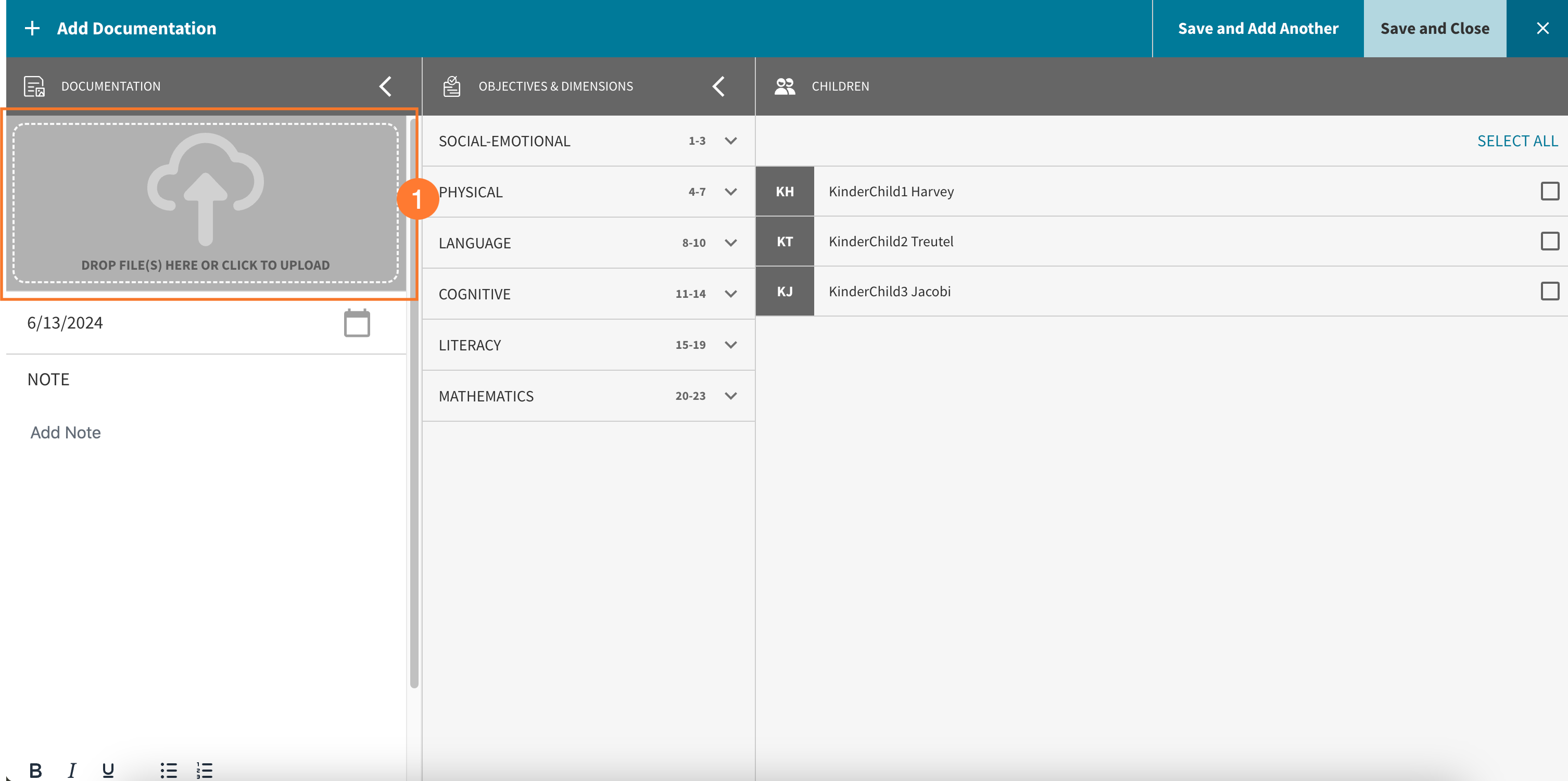Click the SELECT ALL link
The image size is (1568, 781).
[1518, 141]
